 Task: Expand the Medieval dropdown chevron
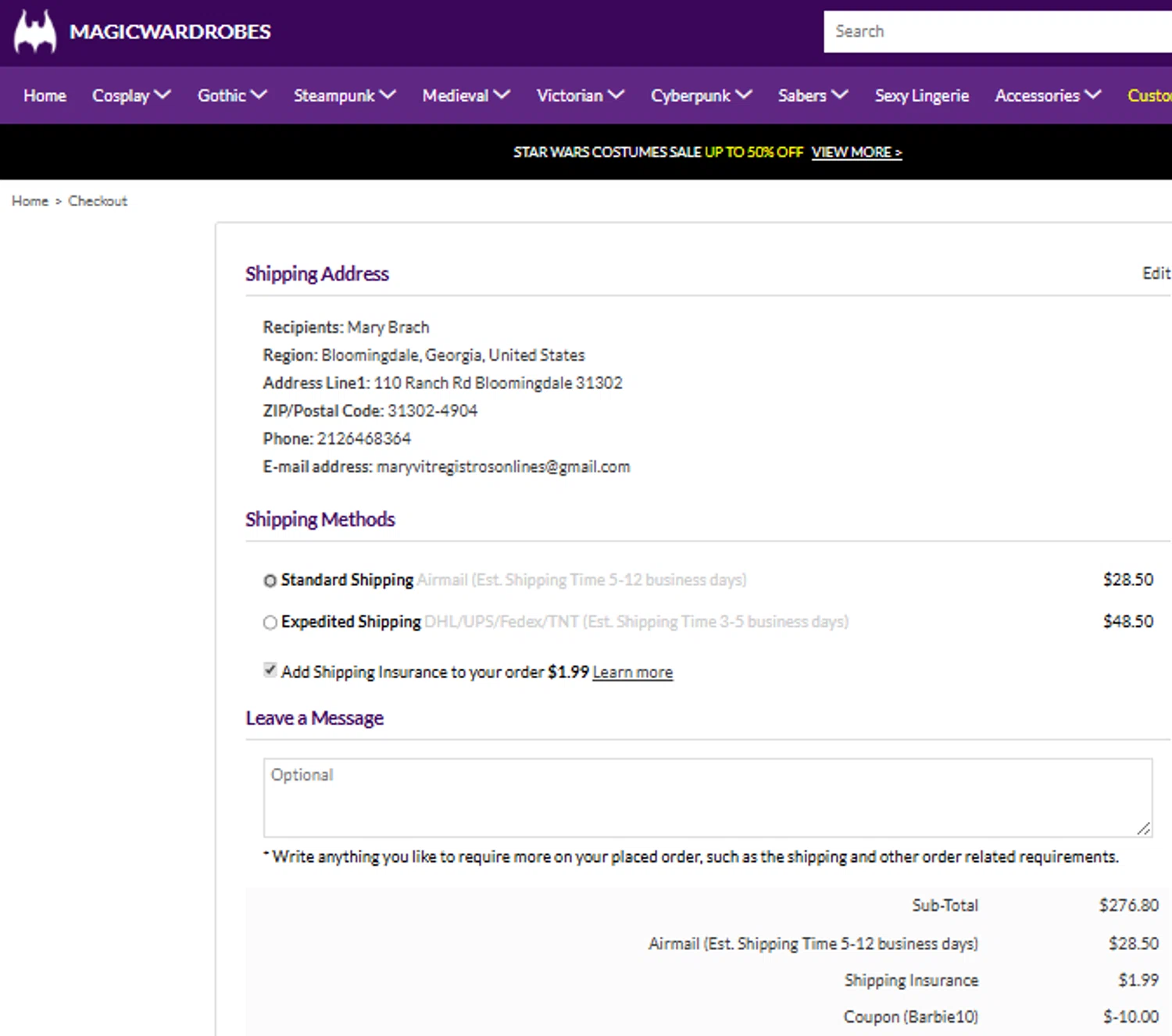(x=502, y=95)
